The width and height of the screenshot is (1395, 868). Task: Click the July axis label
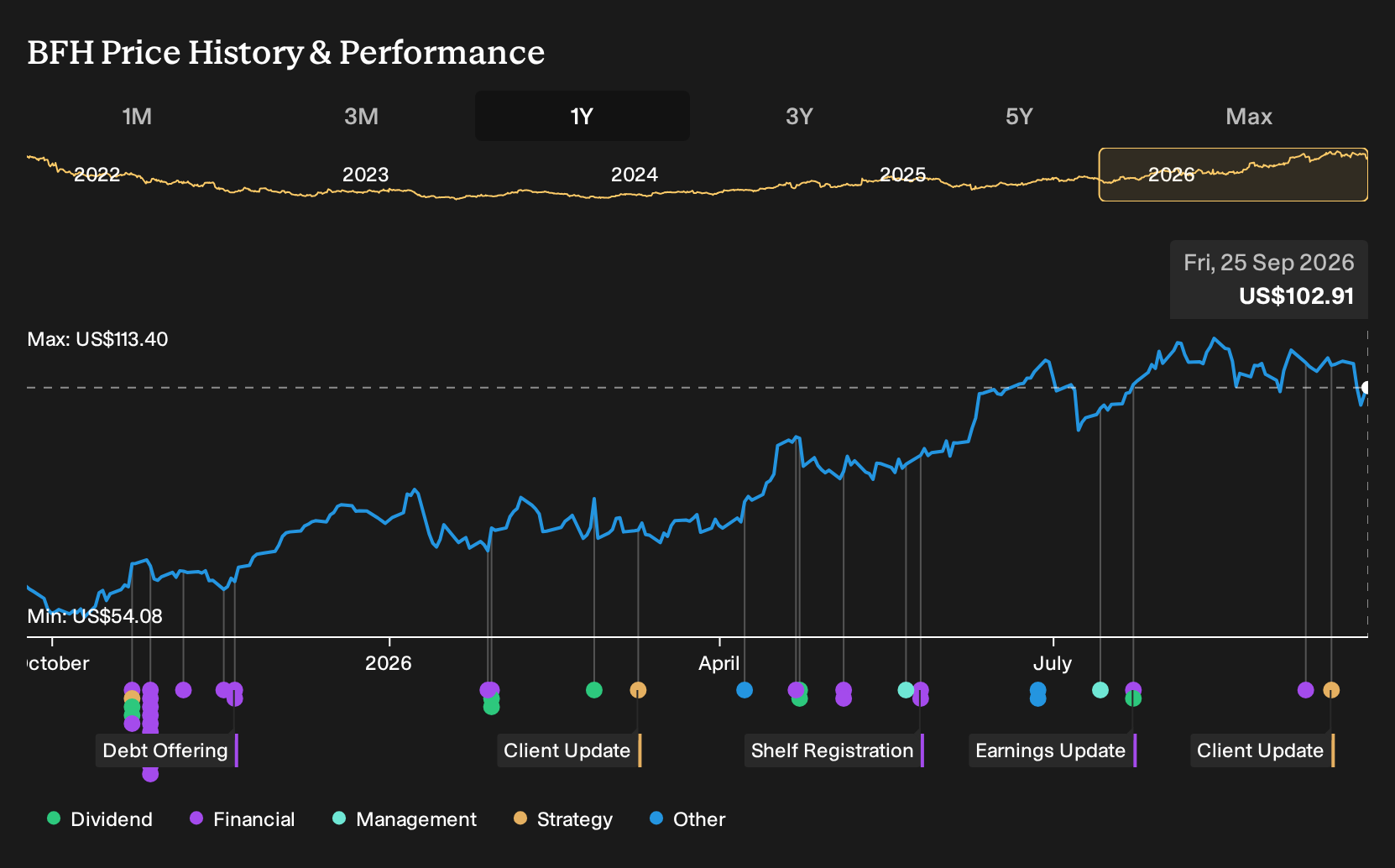[x=1053, y=663]
